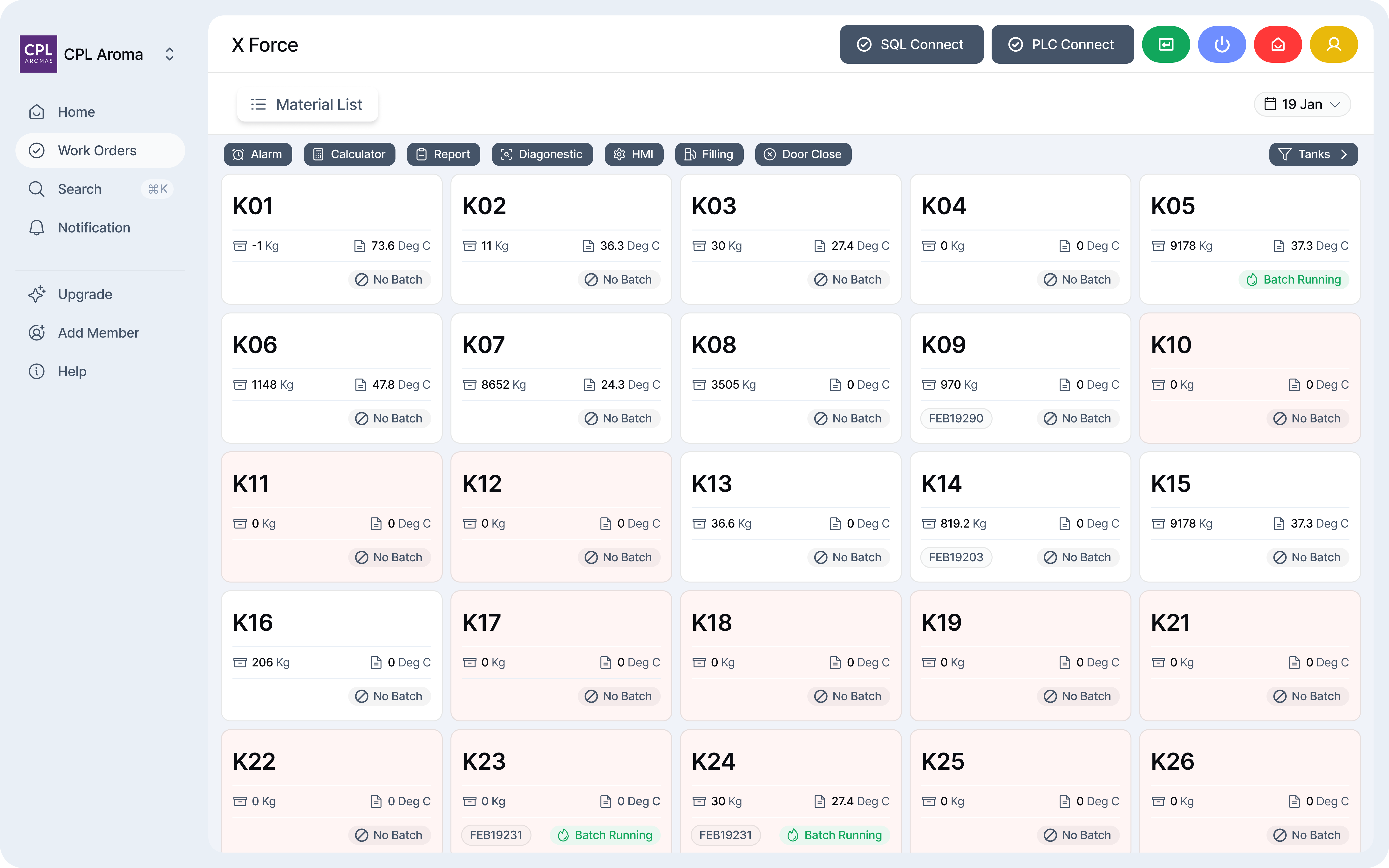Click temperature icon on K03 card
Screen dimensions: 1389x868
(820, 246)
